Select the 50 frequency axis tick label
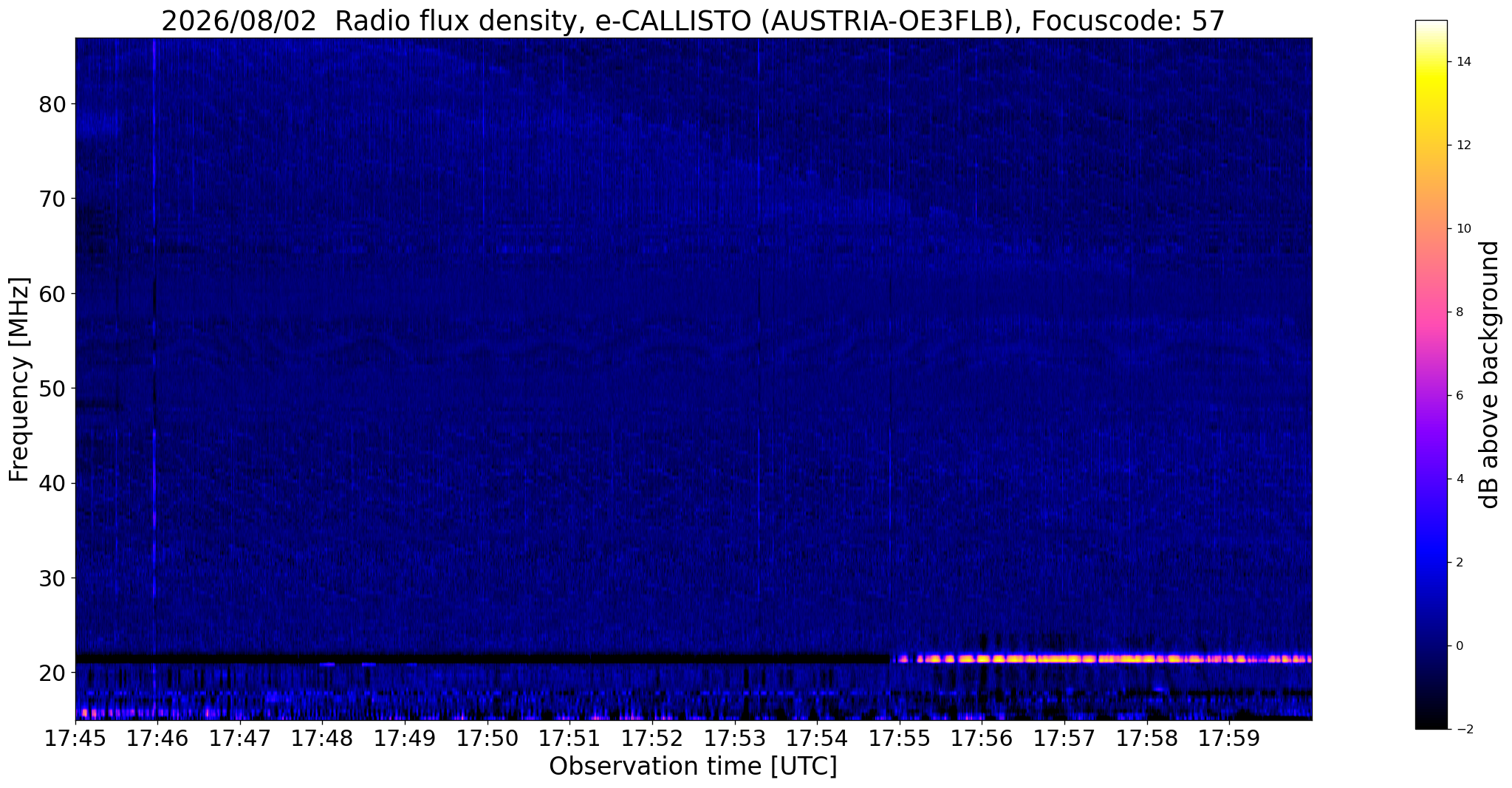1512x788 pixels. coord(52,388)
